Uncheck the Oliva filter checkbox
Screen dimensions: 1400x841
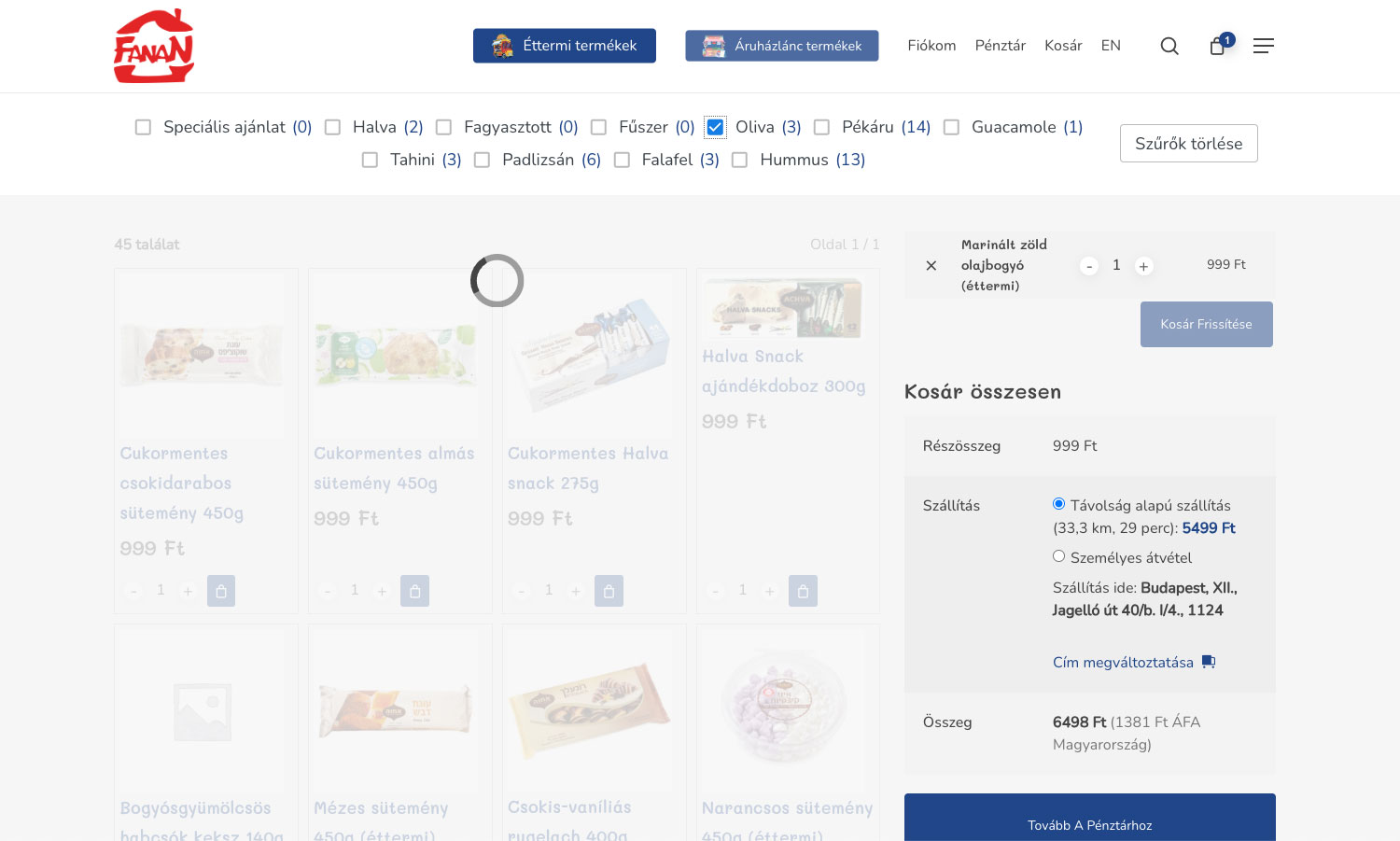tap(716, 127)
